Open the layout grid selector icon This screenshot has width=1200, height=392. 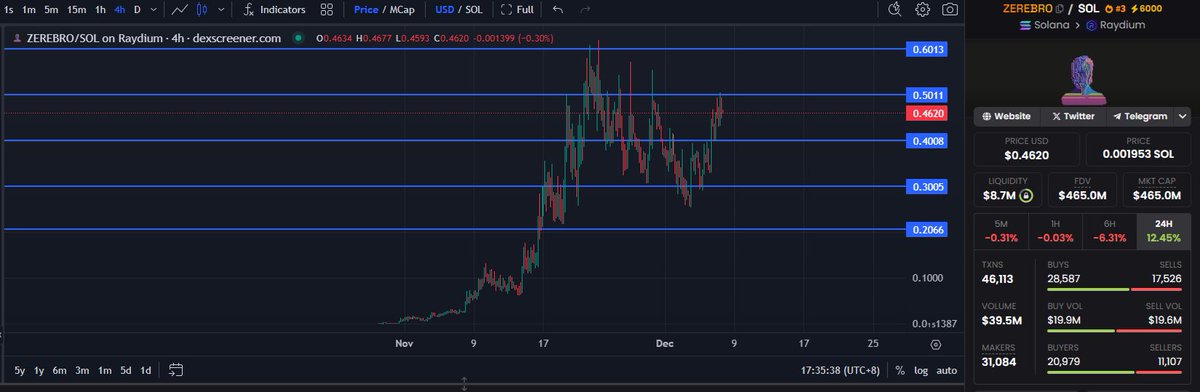[x=326, y=9]
